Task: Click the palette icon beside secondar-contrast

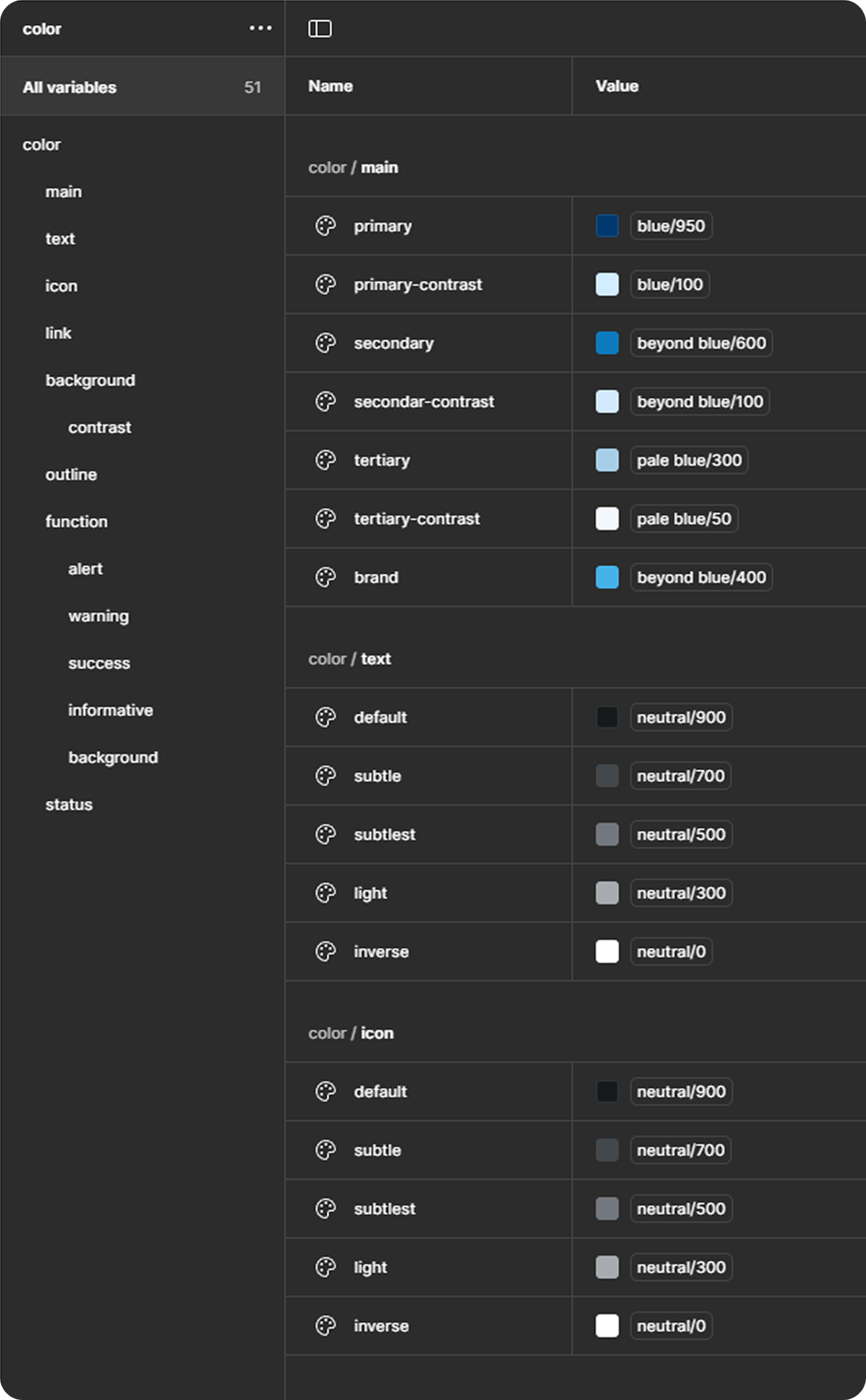Action: 326,401
